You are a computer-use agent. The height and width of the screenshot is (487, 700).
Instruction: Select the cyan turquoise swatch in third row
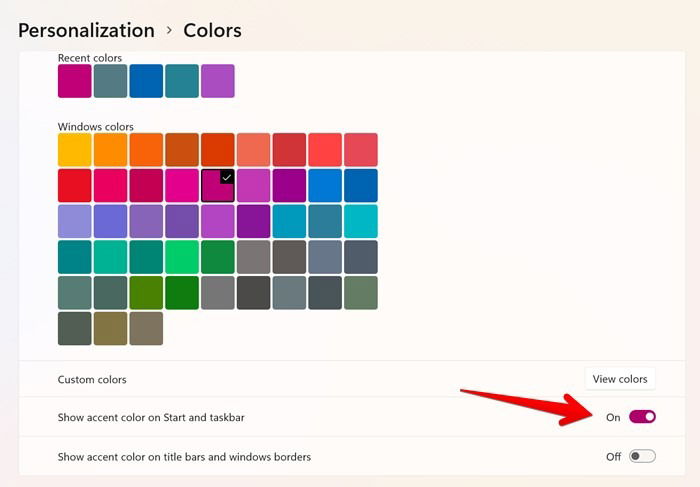click(x=361, y=221)
